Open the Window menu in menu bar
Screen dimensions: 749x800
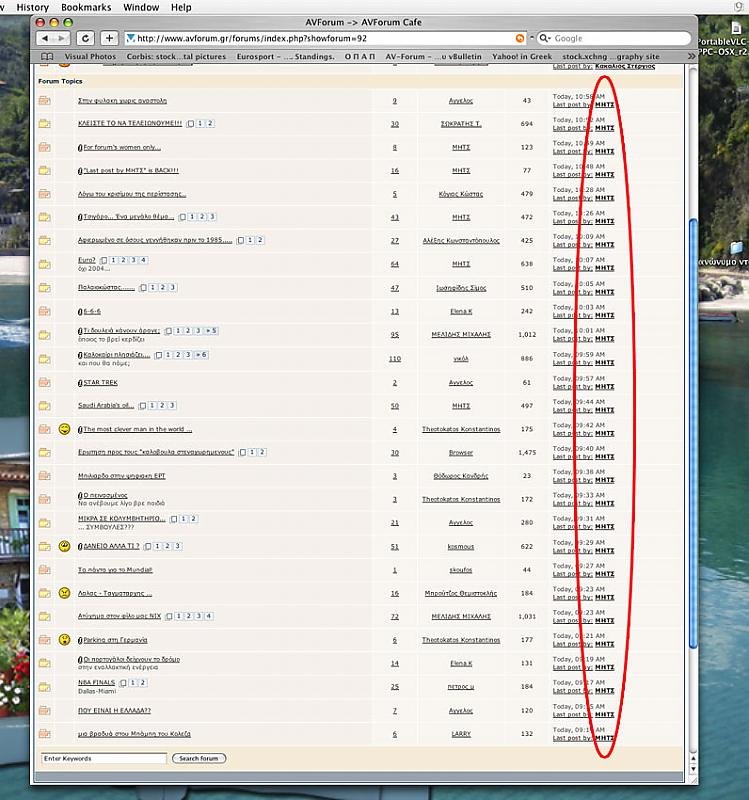click(x=141, y=7)
